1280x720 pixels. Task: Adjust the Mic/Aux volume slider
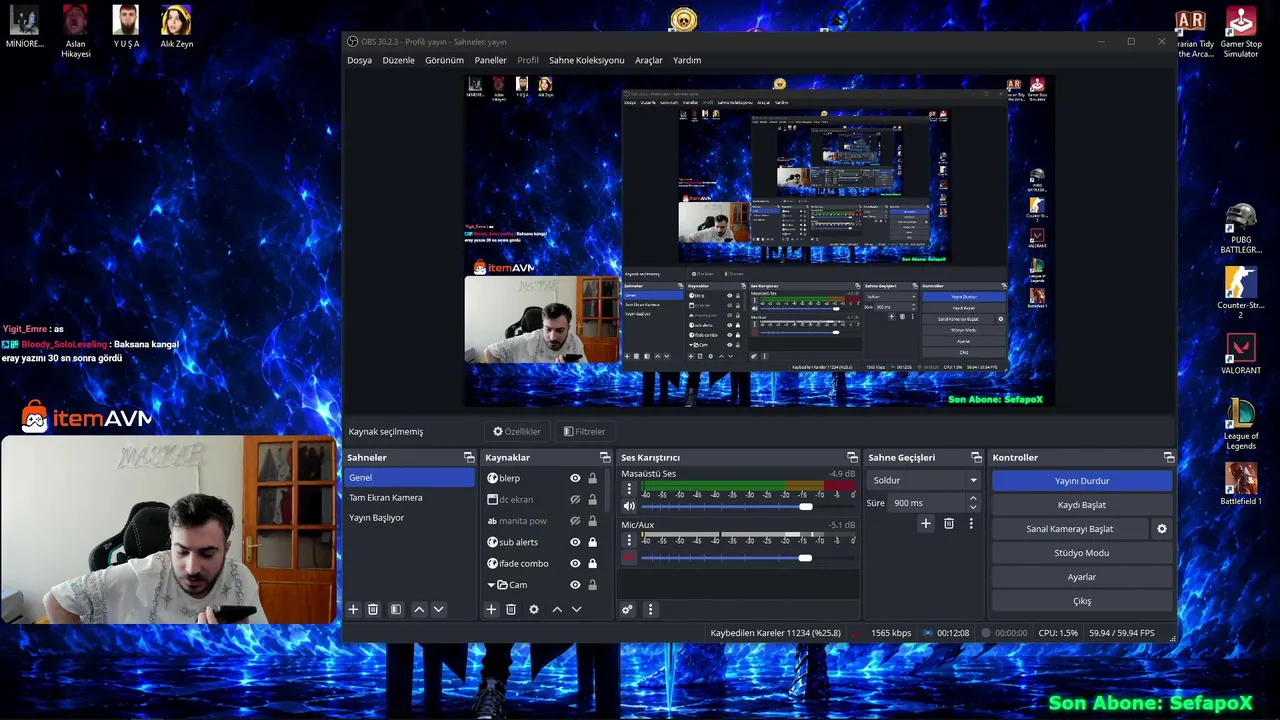pos(748,557)
